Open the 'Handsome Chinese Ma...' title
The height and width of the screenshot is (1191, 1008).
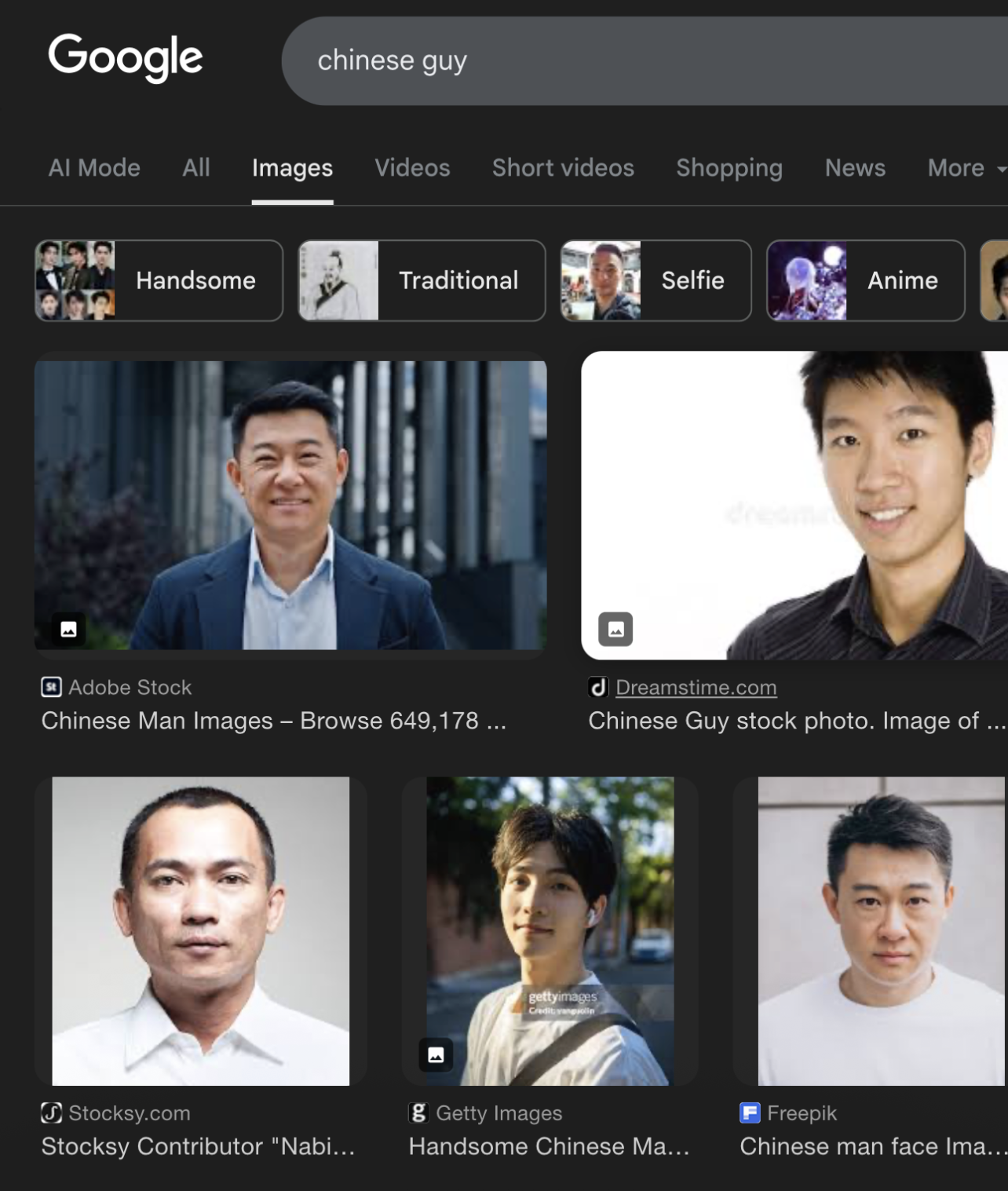(x=550, y=1147)
